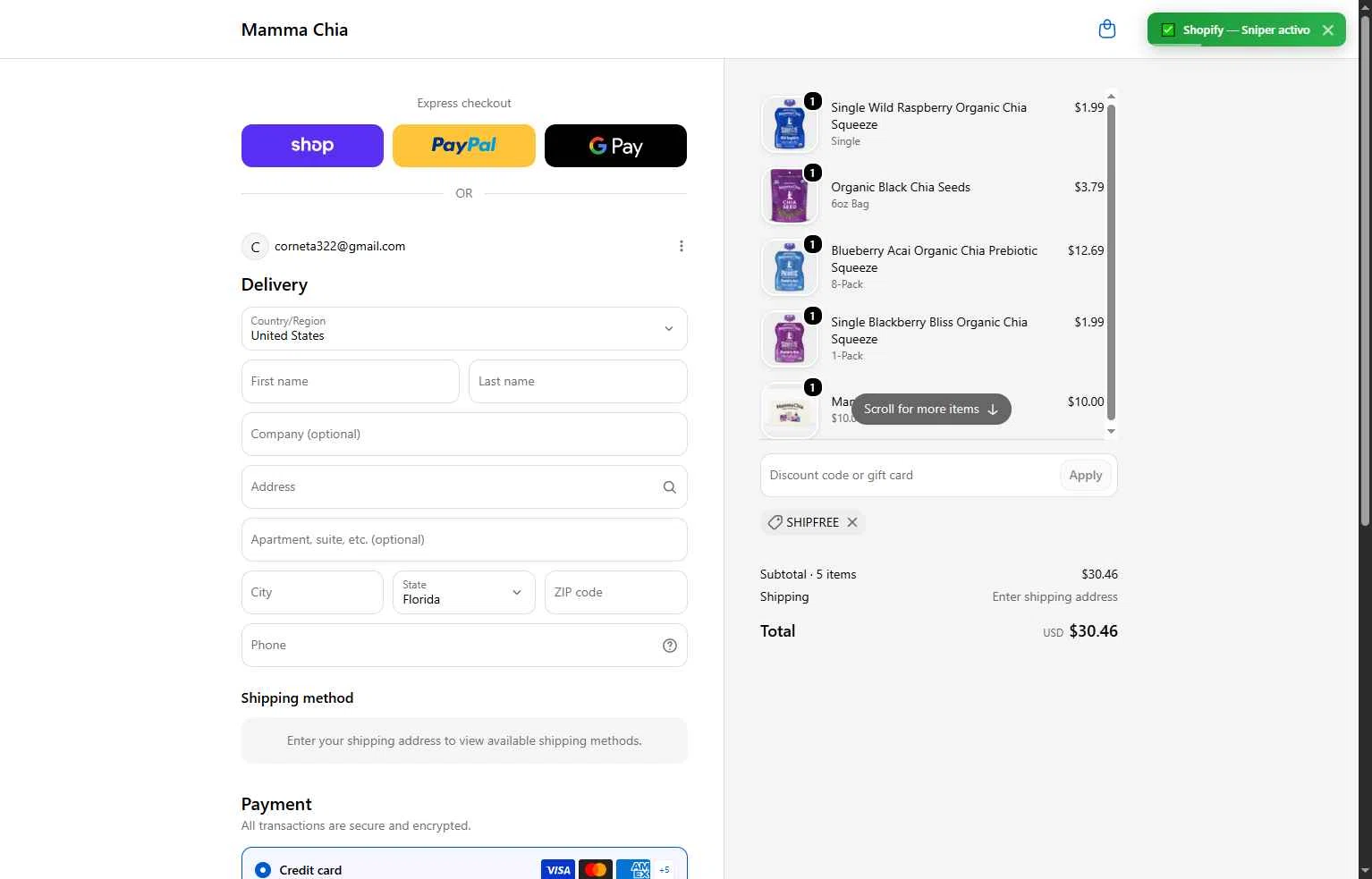Click the 1-Pack variant text

click(847, 357)
